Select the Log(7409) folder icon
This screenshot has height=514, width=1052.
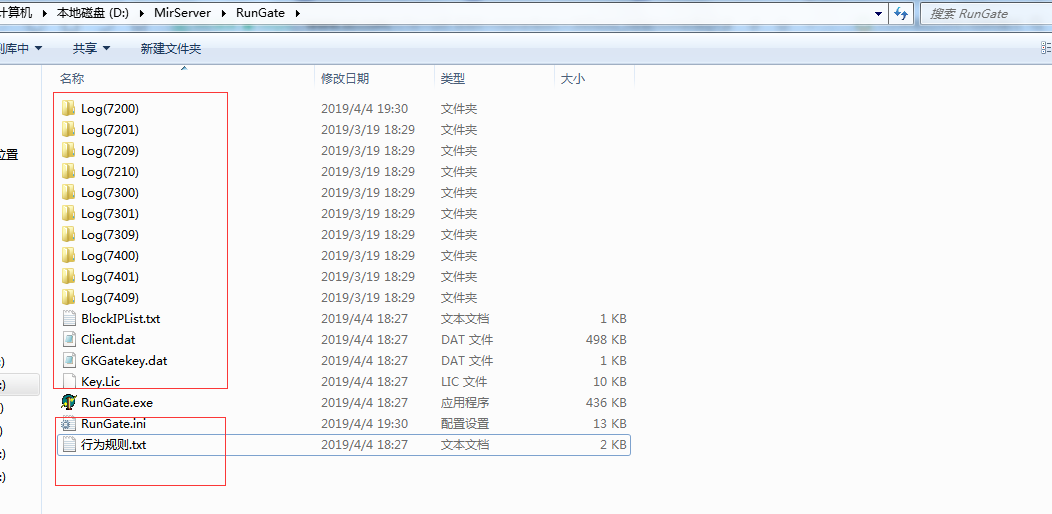click(x=68, y=297)
